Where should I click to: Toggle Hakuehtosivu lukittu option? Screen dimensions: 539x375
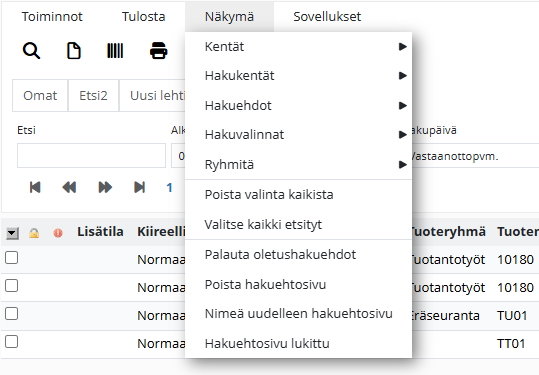coord(298,343)
